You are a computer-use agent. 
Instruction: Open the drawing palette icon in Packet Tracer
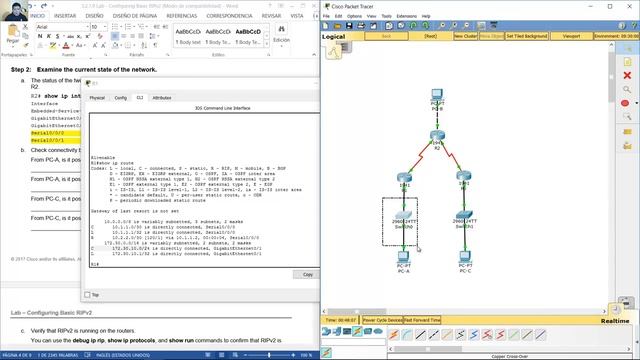[x=481, y=26]
